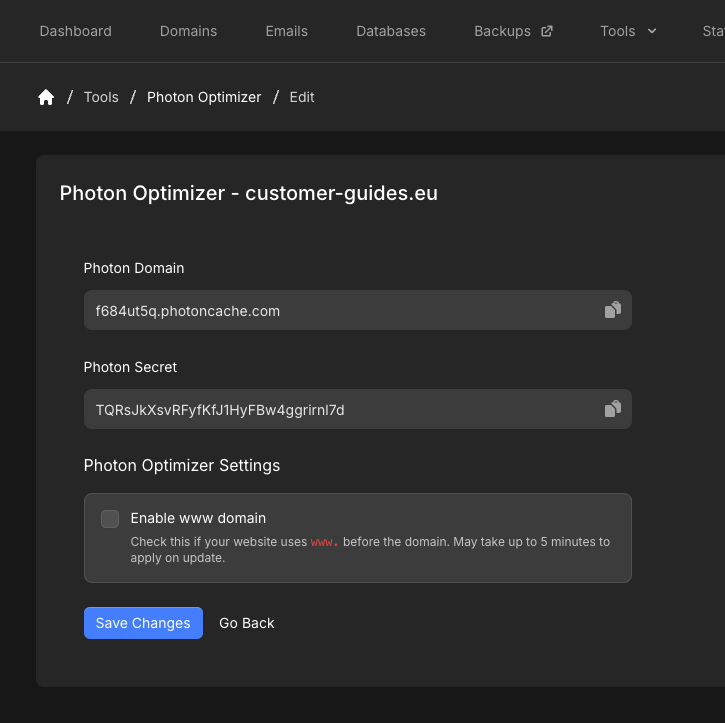Click Tools in the breadcrumb

(x=101, y=97)
